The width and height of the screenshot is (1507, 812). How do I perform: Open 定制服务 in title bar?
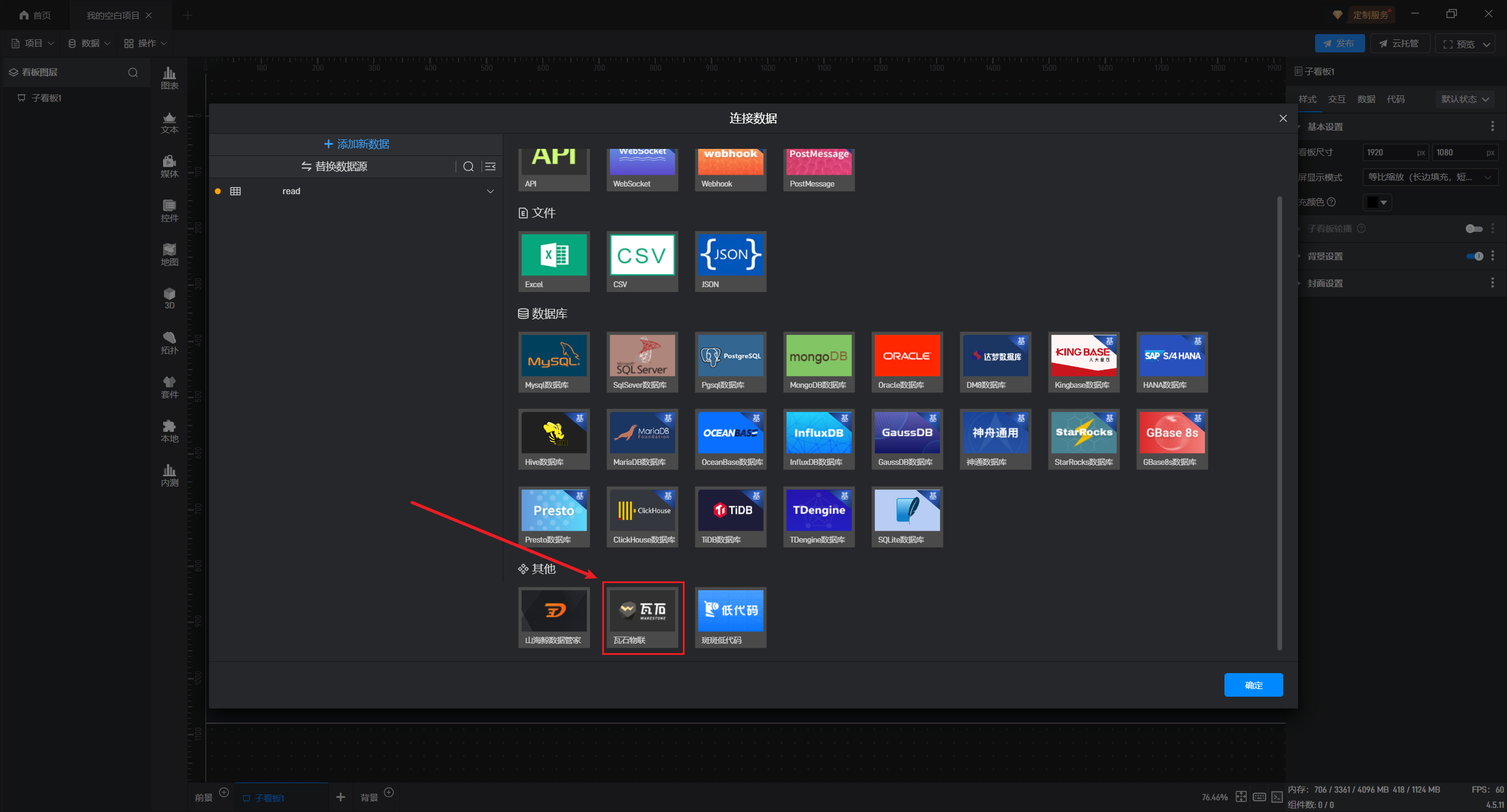pyautogui.click(x=1370, y=15)
